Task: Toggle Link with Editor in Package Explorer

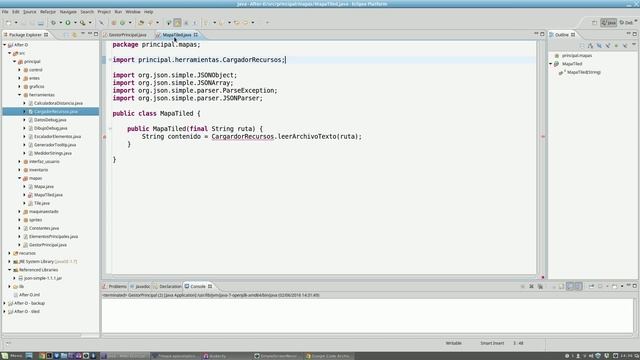Action: [x=74, y=35]
